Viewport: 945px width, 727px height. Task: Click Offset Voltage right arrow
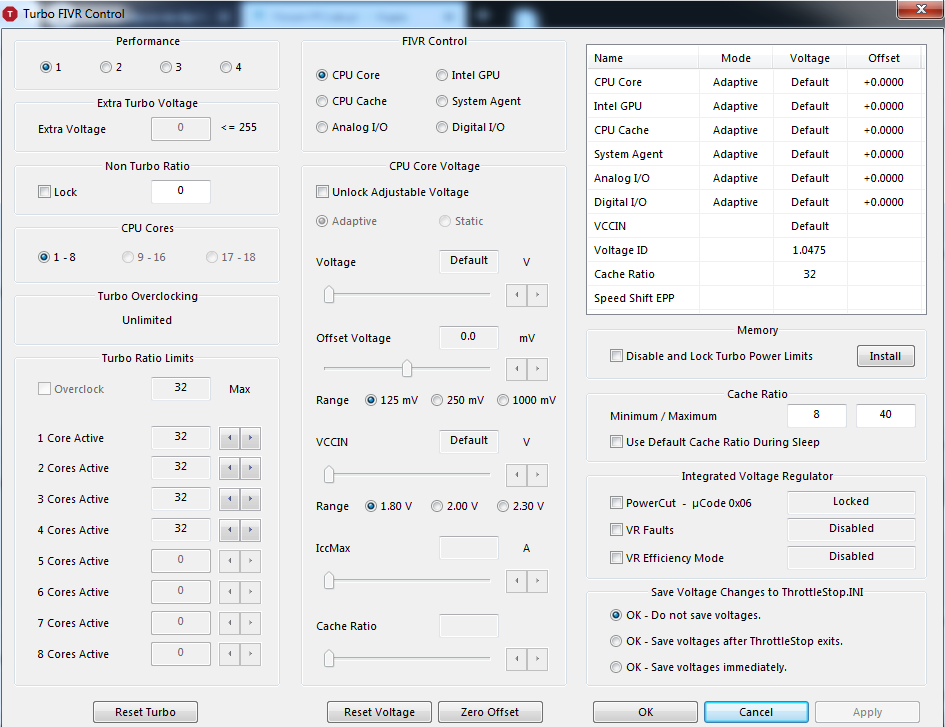point(537,369)
